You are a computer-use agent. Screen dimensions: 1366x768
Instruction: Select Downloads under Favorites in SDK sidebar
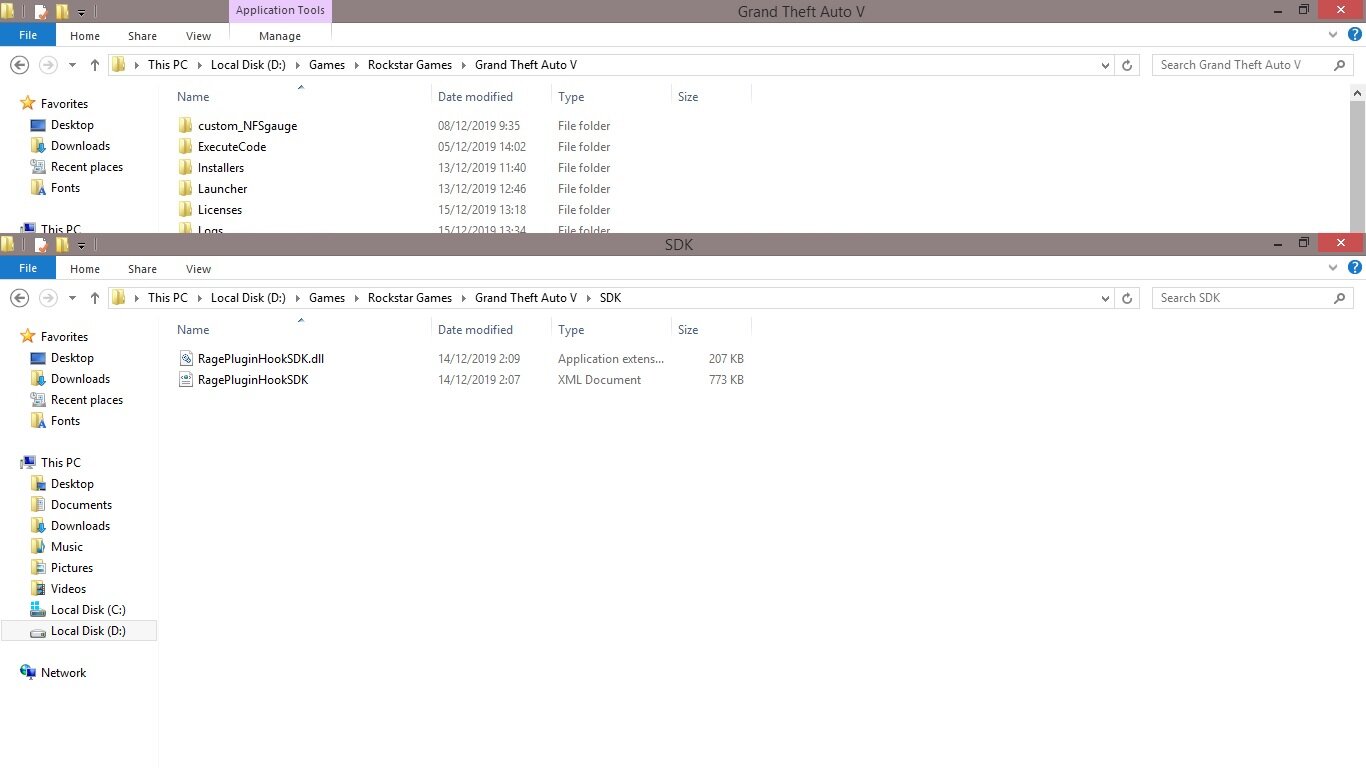tap(80, 379)
